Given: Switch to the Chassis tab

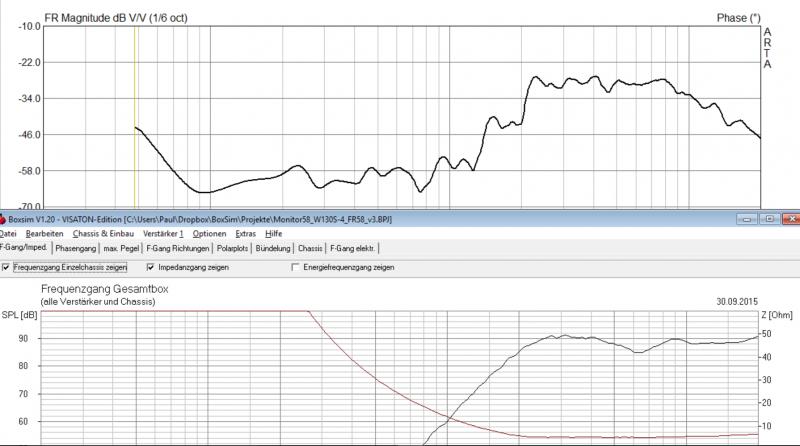Looking at the screenshot, I should click(x=310, y=249).
